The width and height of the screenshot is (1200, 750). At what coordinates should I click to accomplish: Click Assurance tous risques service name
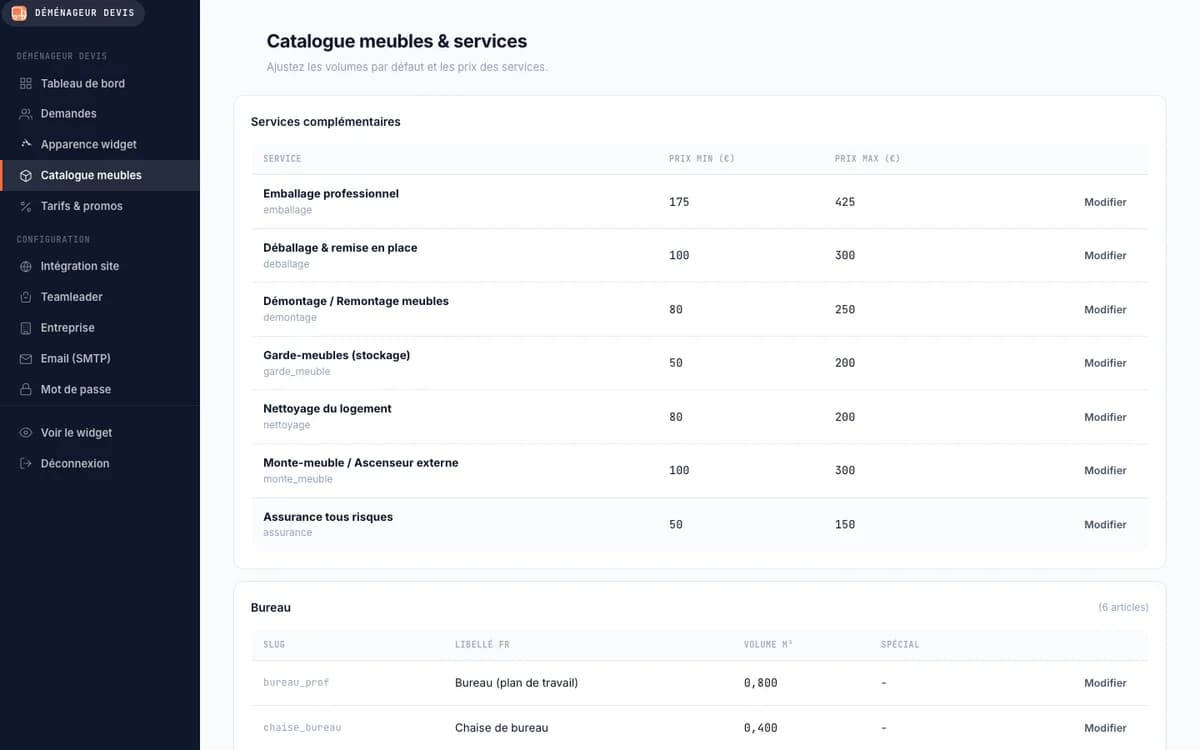(x=328, y=517)
